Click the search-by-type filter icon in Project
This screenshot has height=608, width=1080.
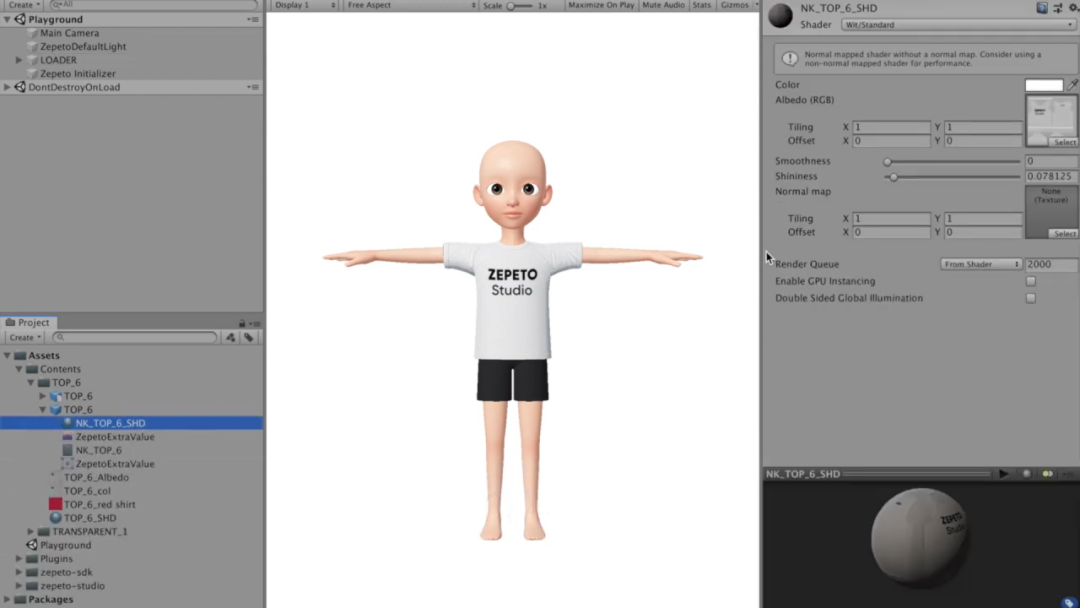pos(231,338)
